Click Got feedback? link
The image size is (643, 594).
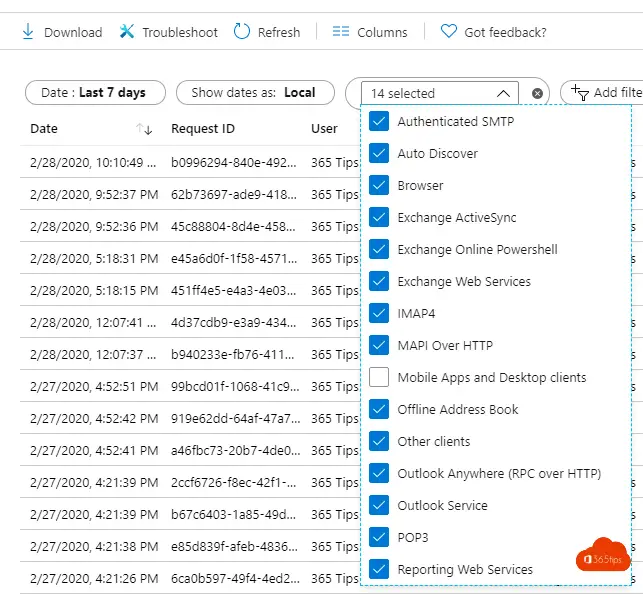click(505, 32)
